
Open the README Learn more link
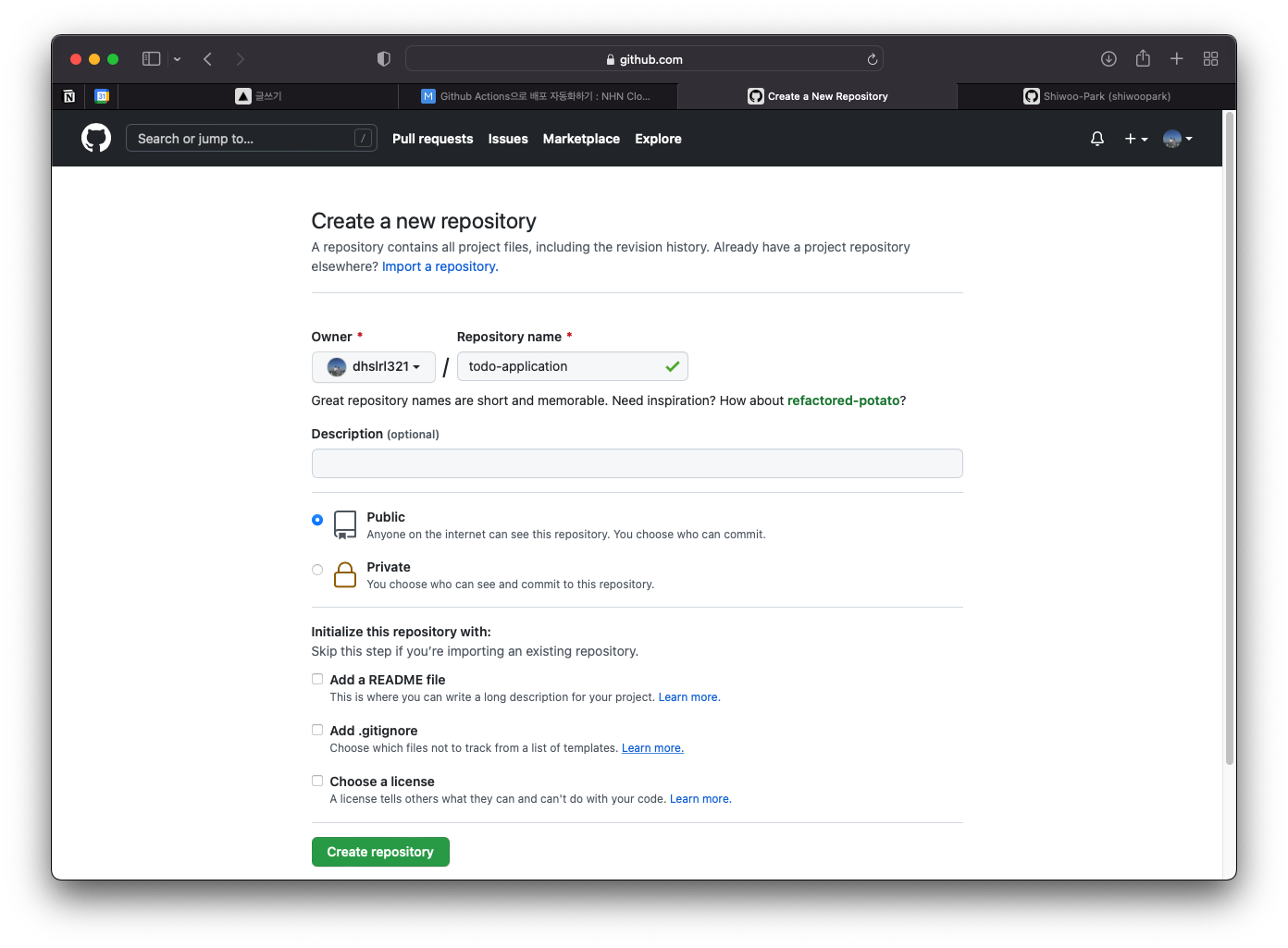coord(689,697)
